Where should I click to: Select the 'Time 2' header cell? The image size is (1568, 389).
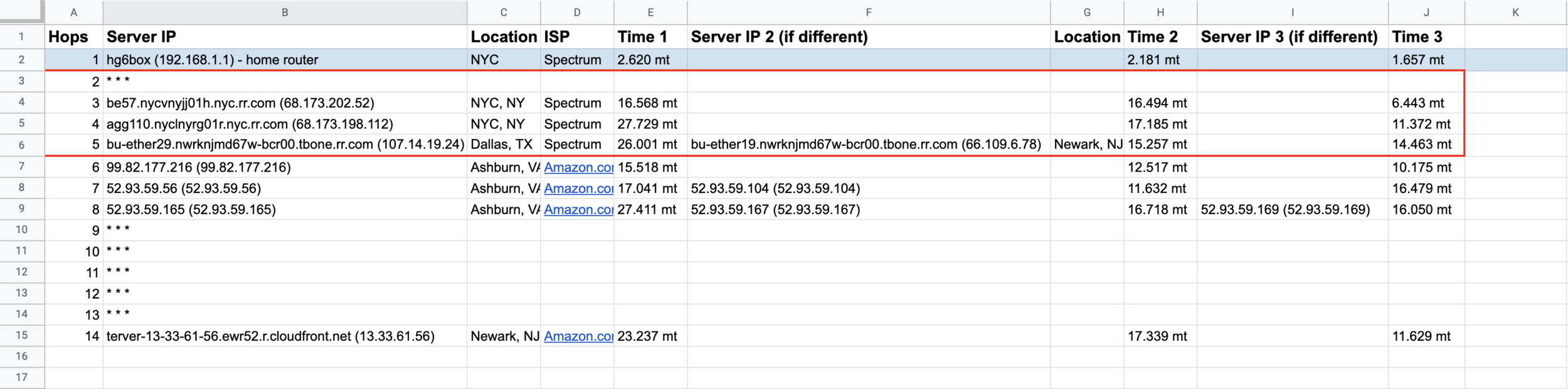point(1160,37)
